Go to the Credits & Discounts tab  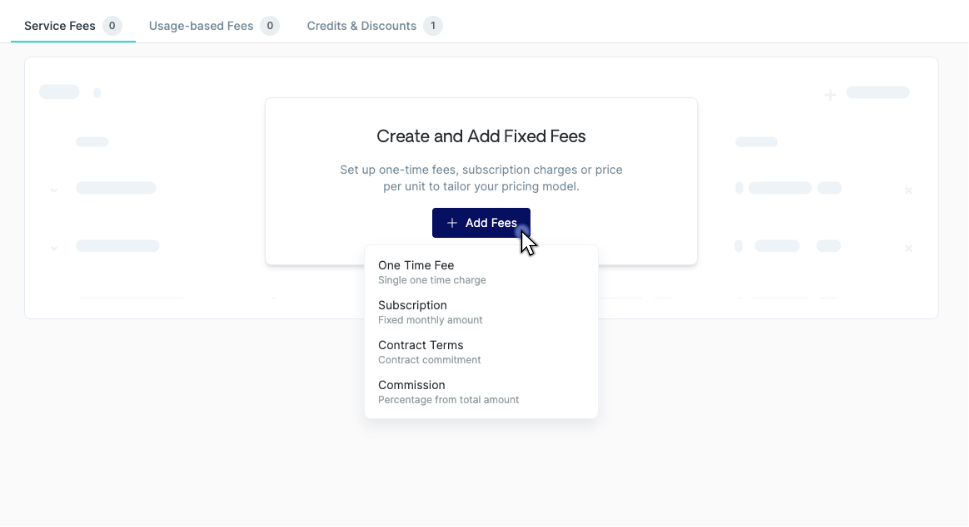(361, 26)
